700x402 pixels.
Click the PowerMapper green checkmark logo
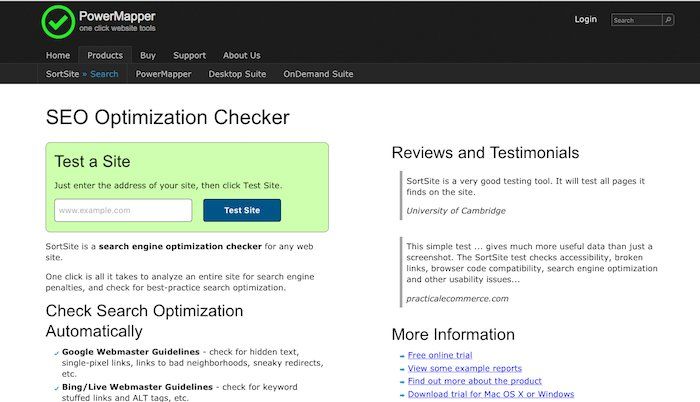point(58,22)
